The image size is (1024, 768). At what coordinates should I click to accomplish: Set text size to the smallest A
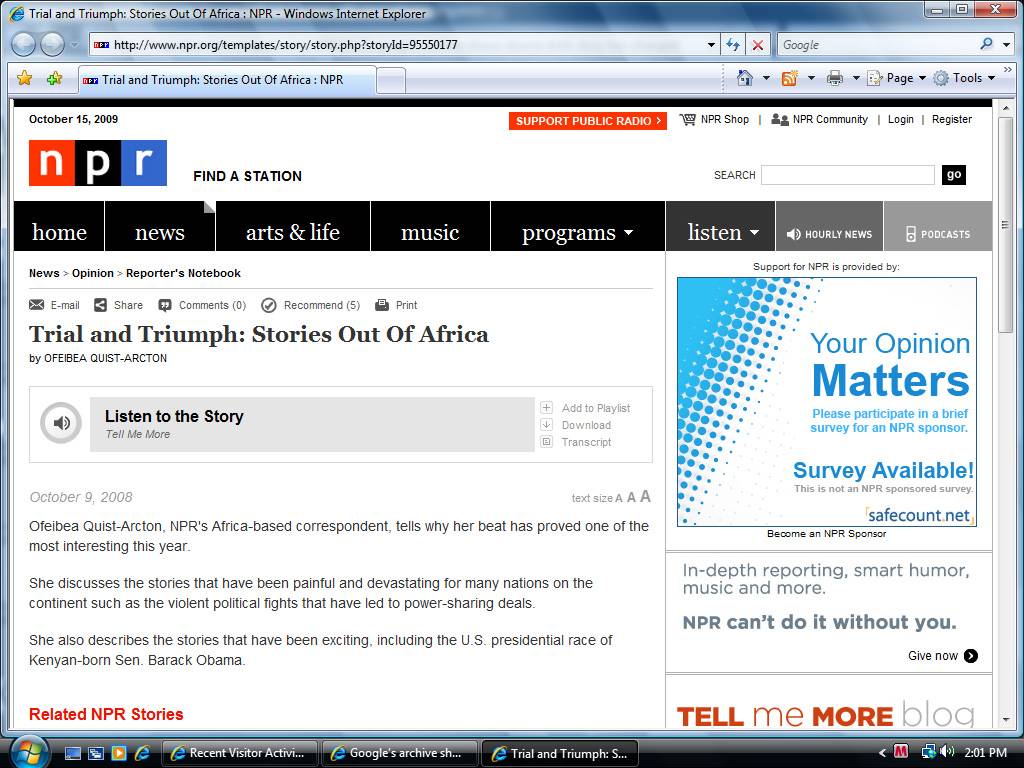point(619,498)
